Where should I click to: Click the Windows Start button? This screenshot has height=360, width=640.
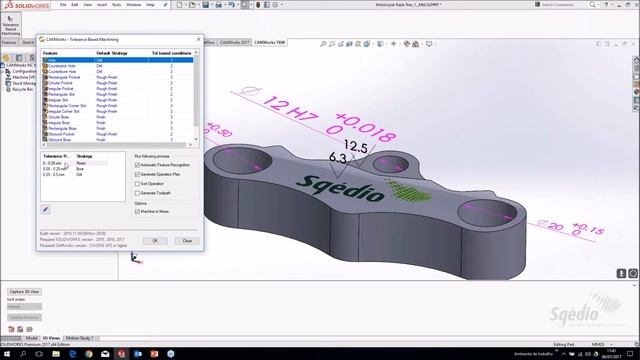[7, 354]
